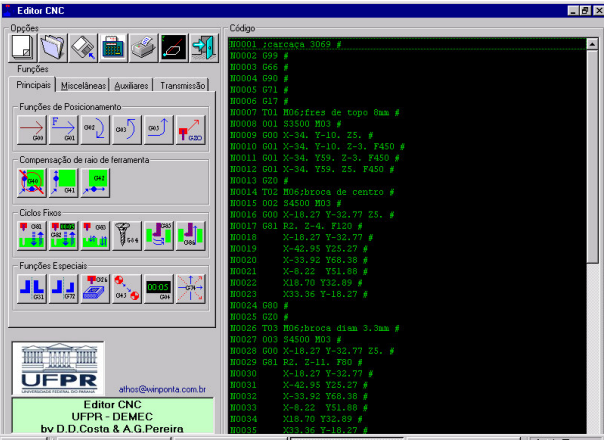This screenshot has height=443, width=608.
Task: Insert G83 peck drilling cycle
Action: click(95, 235)
